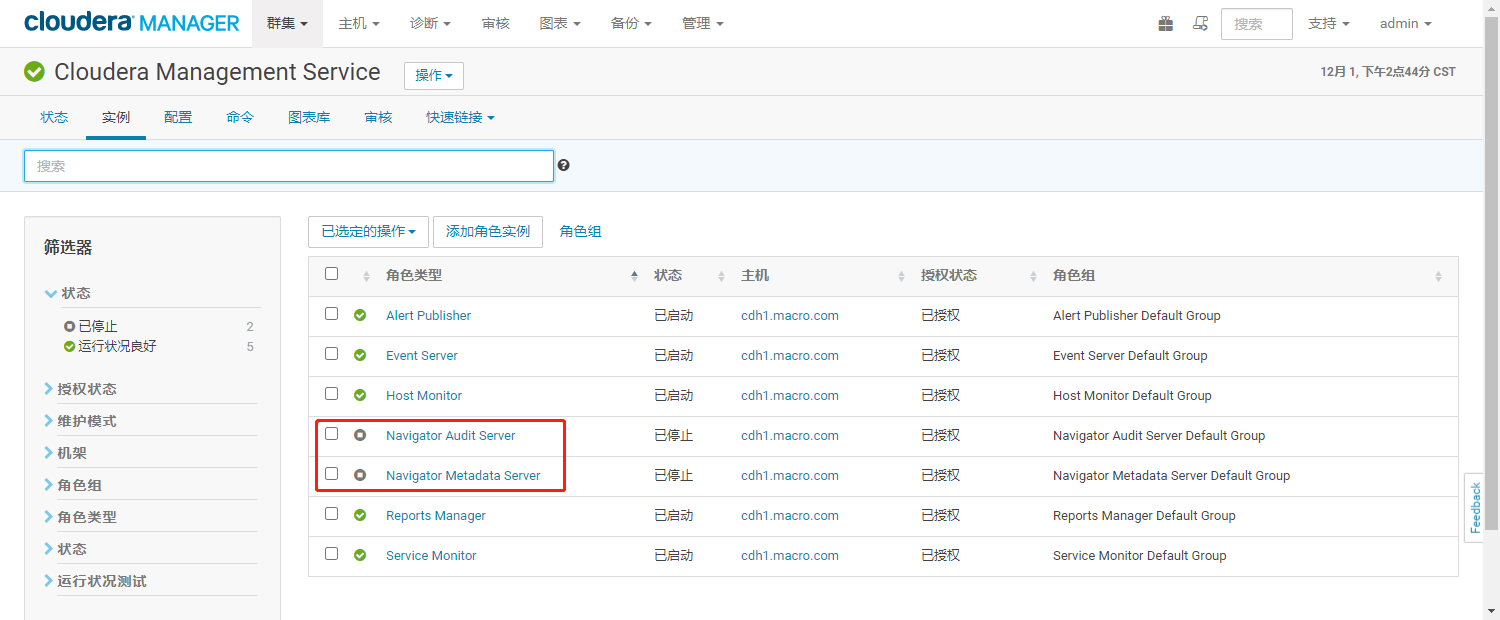Open the parcel gift box icon
This screenshot has width=1500, height=620.
pyautogui.click(x=1166, y=23)
